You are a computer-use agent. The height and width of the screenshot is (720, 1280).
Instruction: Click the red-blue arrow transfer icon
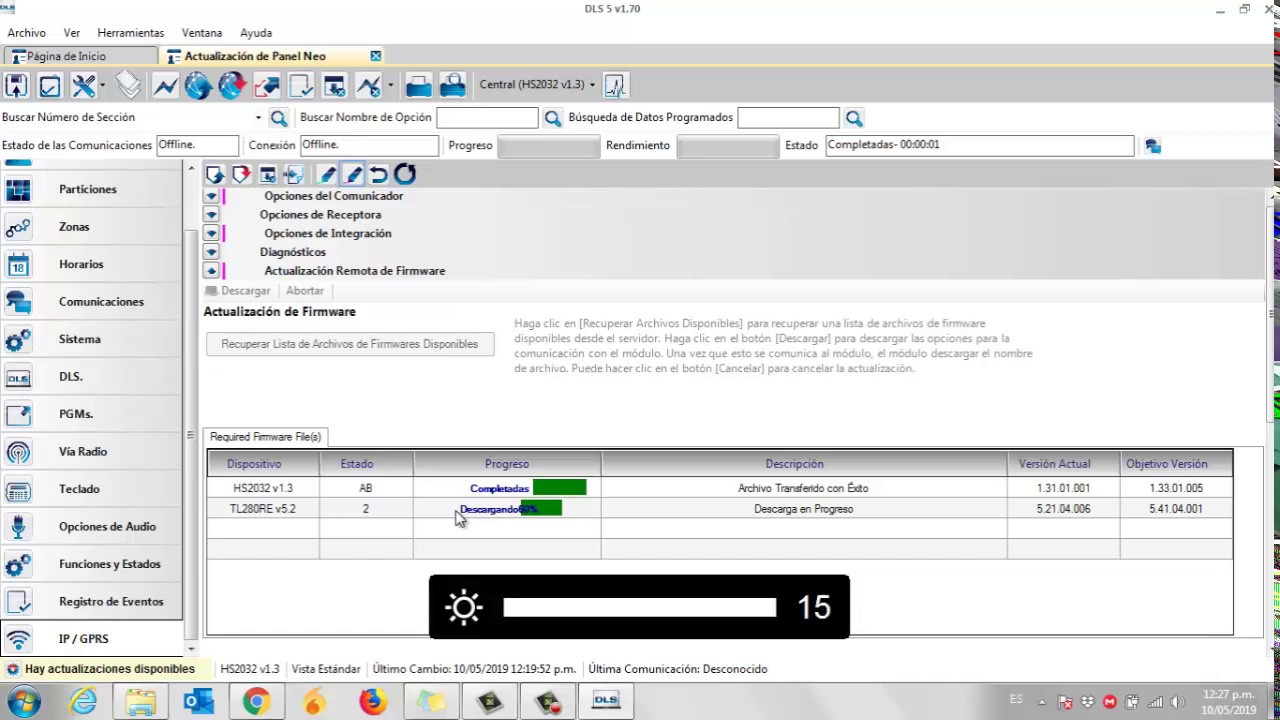267,85
